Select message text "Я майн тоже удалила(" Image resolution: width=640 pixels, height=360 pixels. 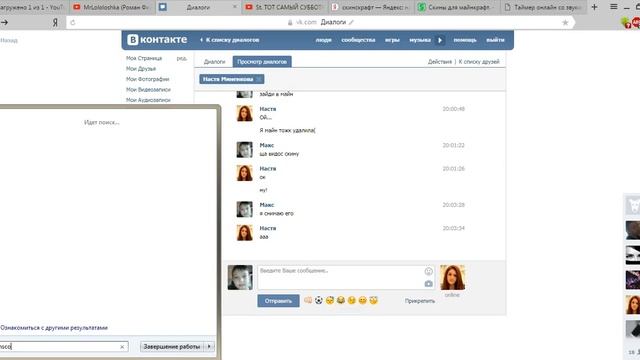[x=287, y=131]
